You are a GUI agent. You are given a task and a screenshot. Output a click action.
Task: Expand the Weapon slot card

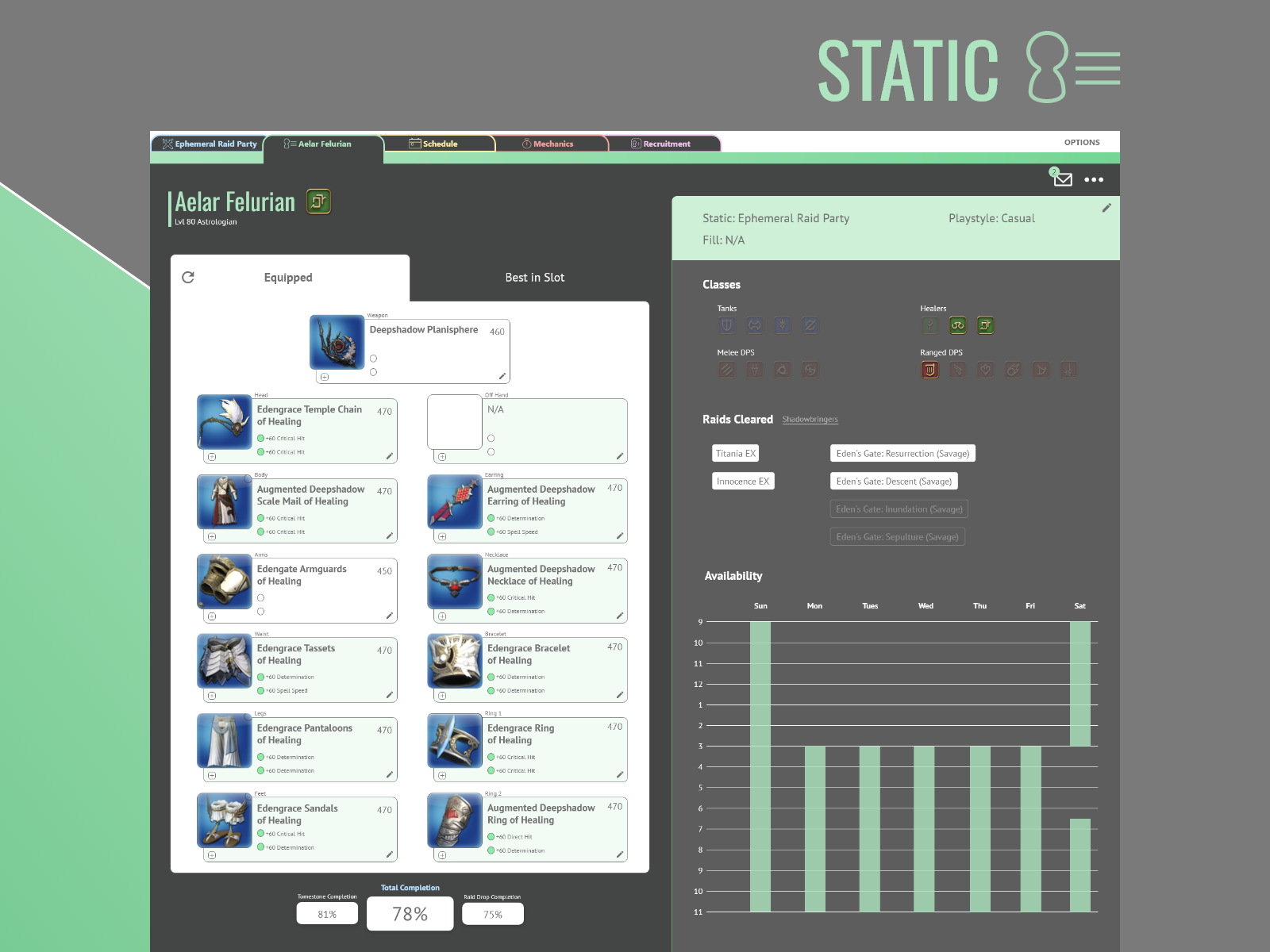pyautogui.click(x=325, y=377)
